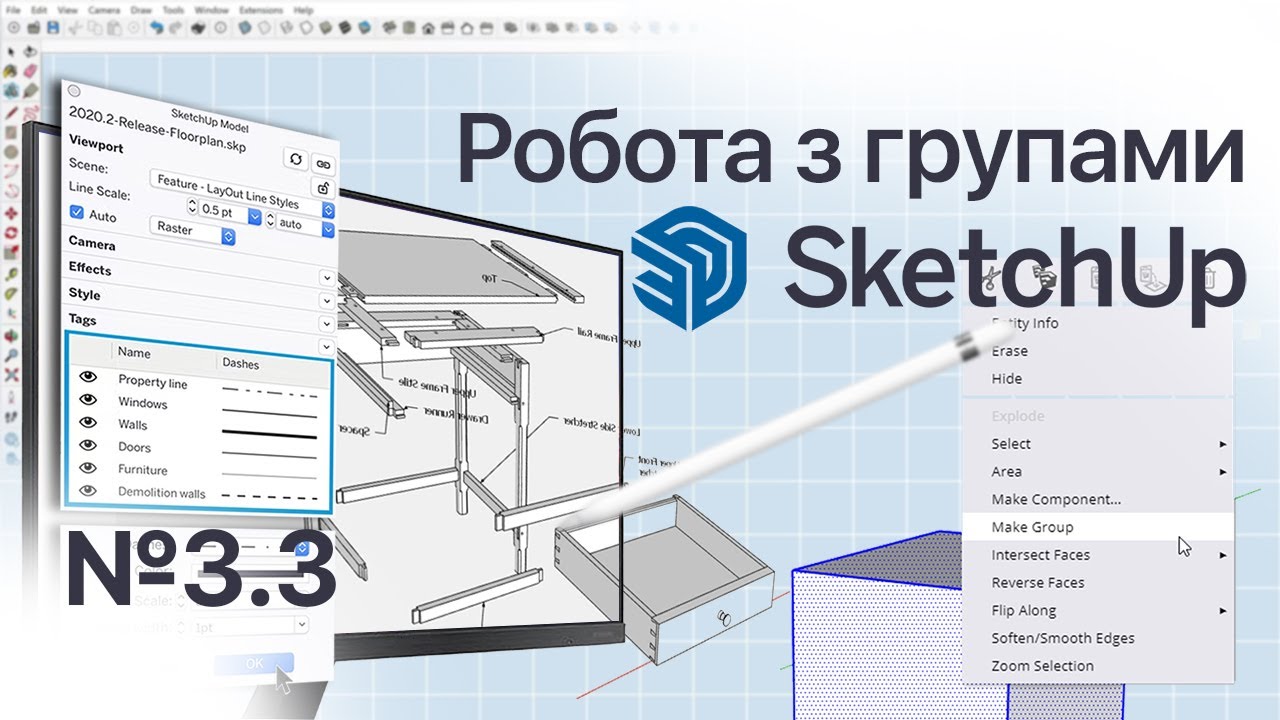The height and width of the screenshot is (720, 1280).
Task: Toggle visibility of Furniture tag
Action: pos(90,467)
